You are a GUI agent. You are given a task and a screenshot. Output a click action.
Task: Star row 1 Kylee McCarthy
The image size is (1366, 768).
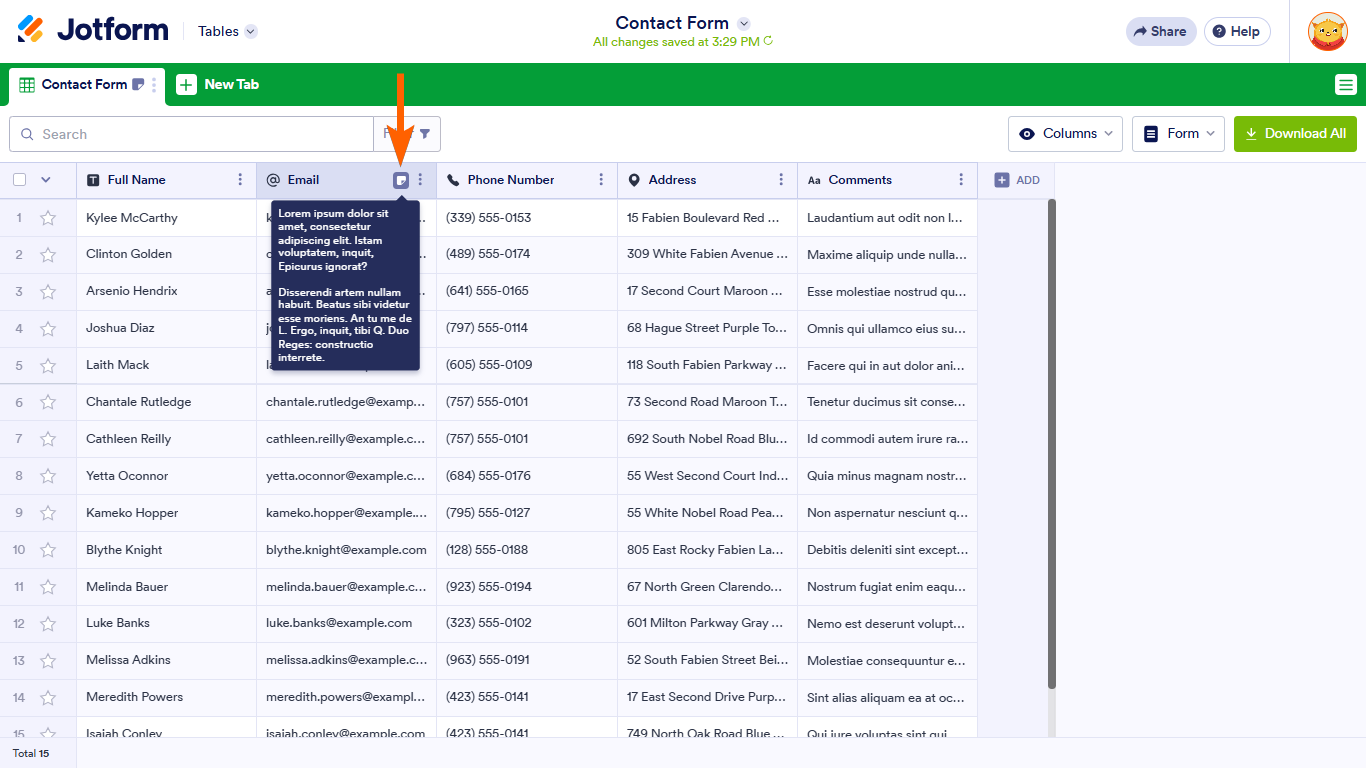pyautogui.click(x=47, y=218)
